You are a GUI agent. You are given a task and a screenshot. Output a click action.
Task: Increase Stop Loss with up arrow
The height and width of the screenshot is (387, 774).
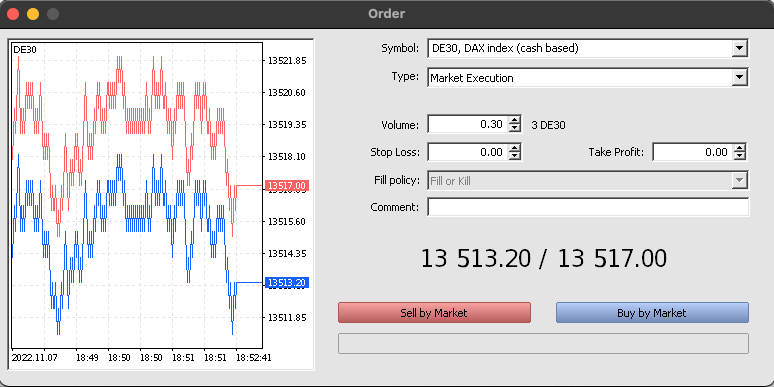tap(515, 148)
